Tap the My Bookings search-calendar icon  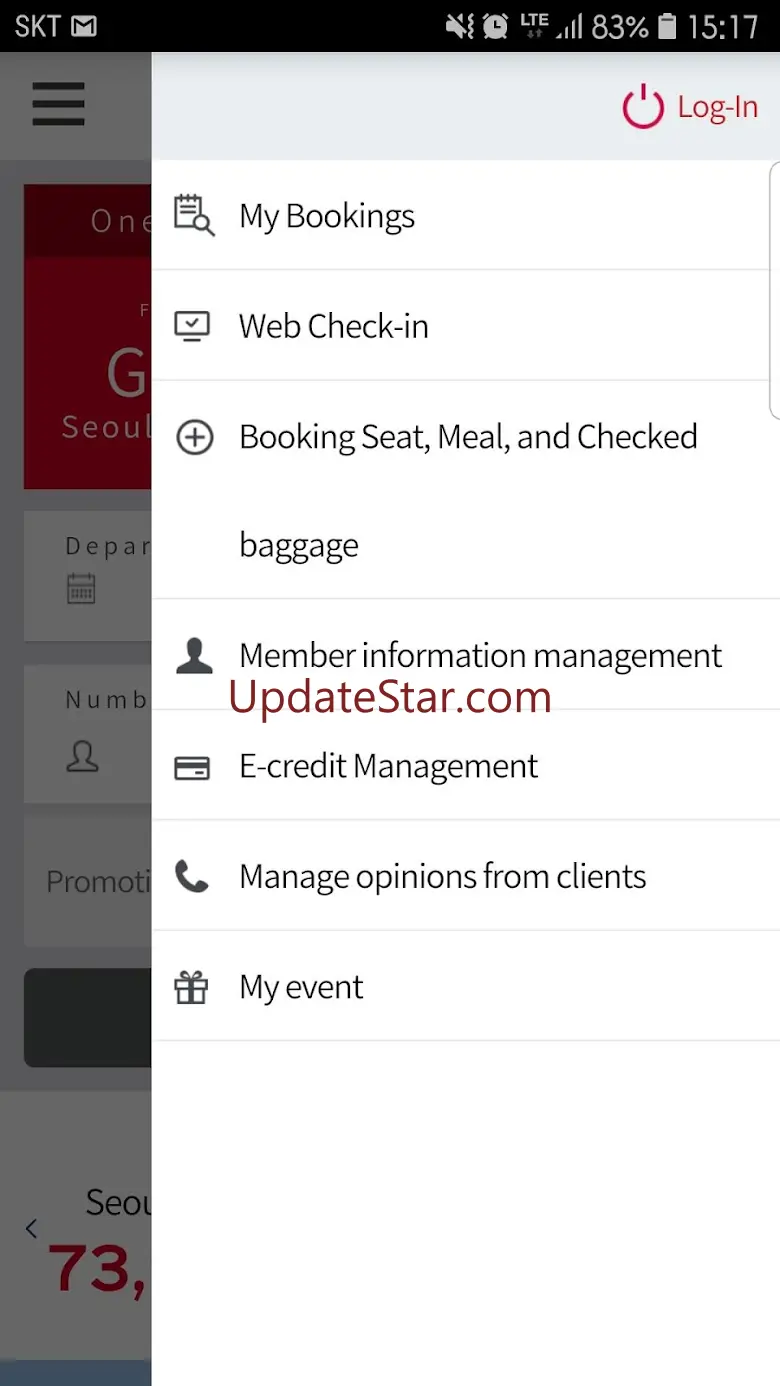[x=194, y=215]
